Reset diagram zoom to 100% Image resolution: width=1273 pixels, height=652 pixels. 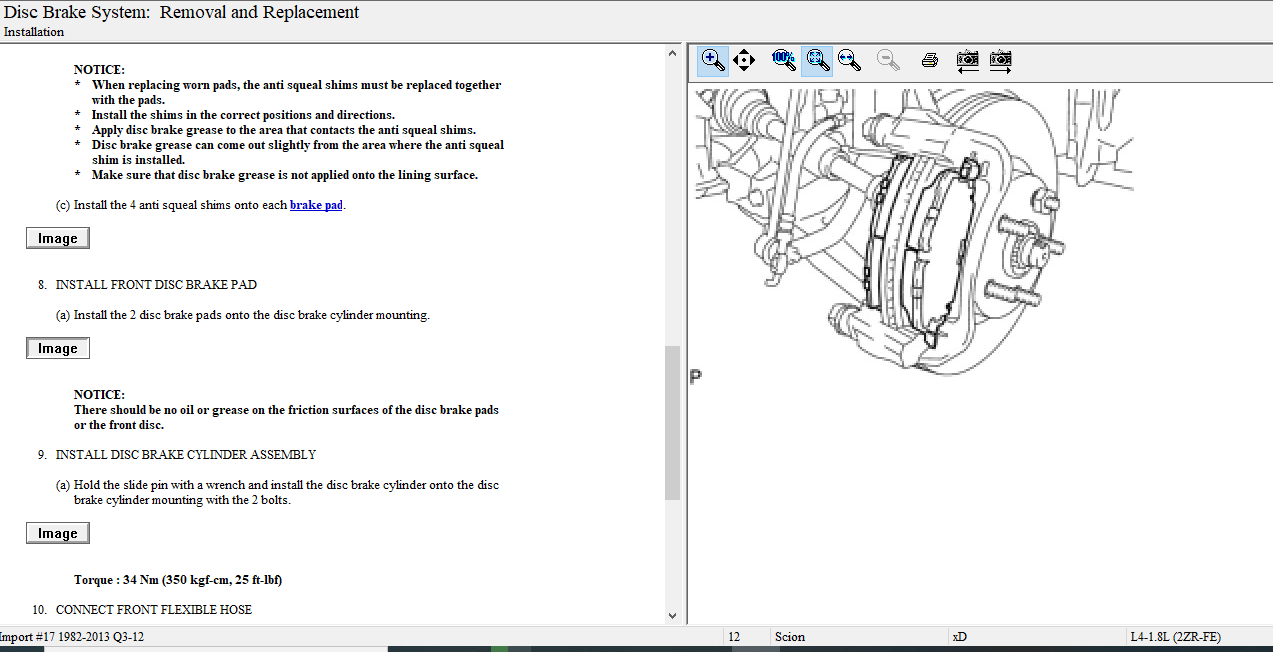[x=783, y=60]
